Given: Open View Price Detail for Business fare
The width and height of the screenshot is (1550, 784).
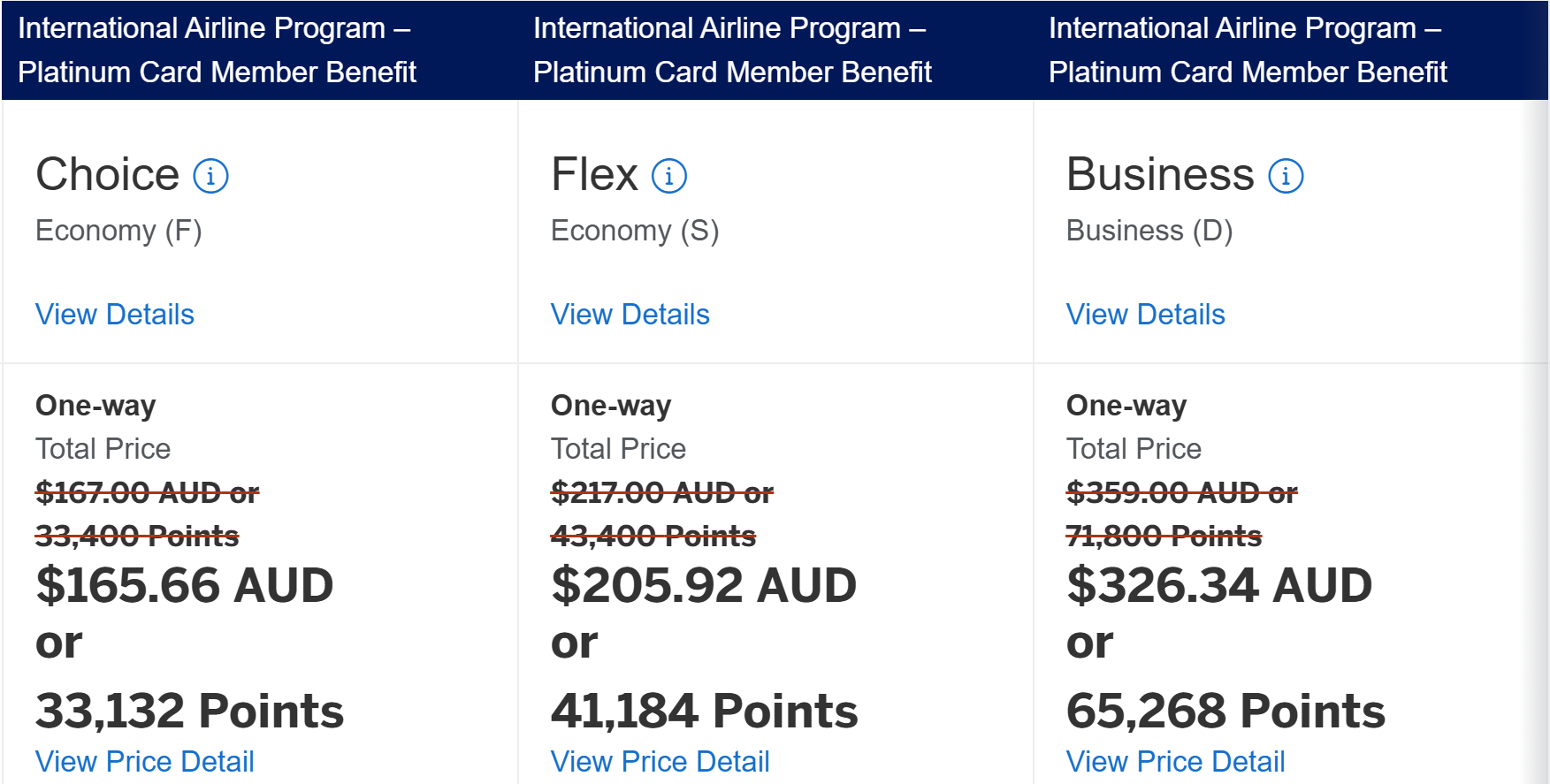Looking at the screenshot, I should [x=1176, y=762].
